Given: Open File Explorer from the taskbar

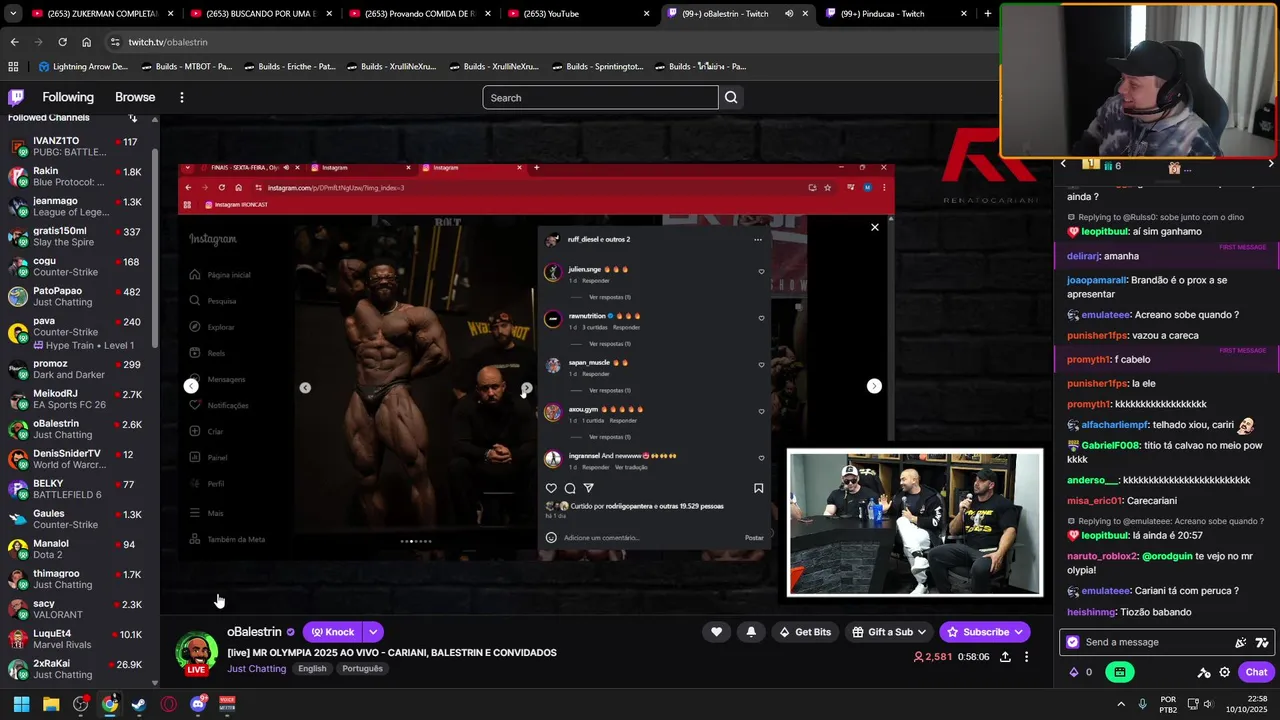Looking at the screenshot, I should pos(51,704).
